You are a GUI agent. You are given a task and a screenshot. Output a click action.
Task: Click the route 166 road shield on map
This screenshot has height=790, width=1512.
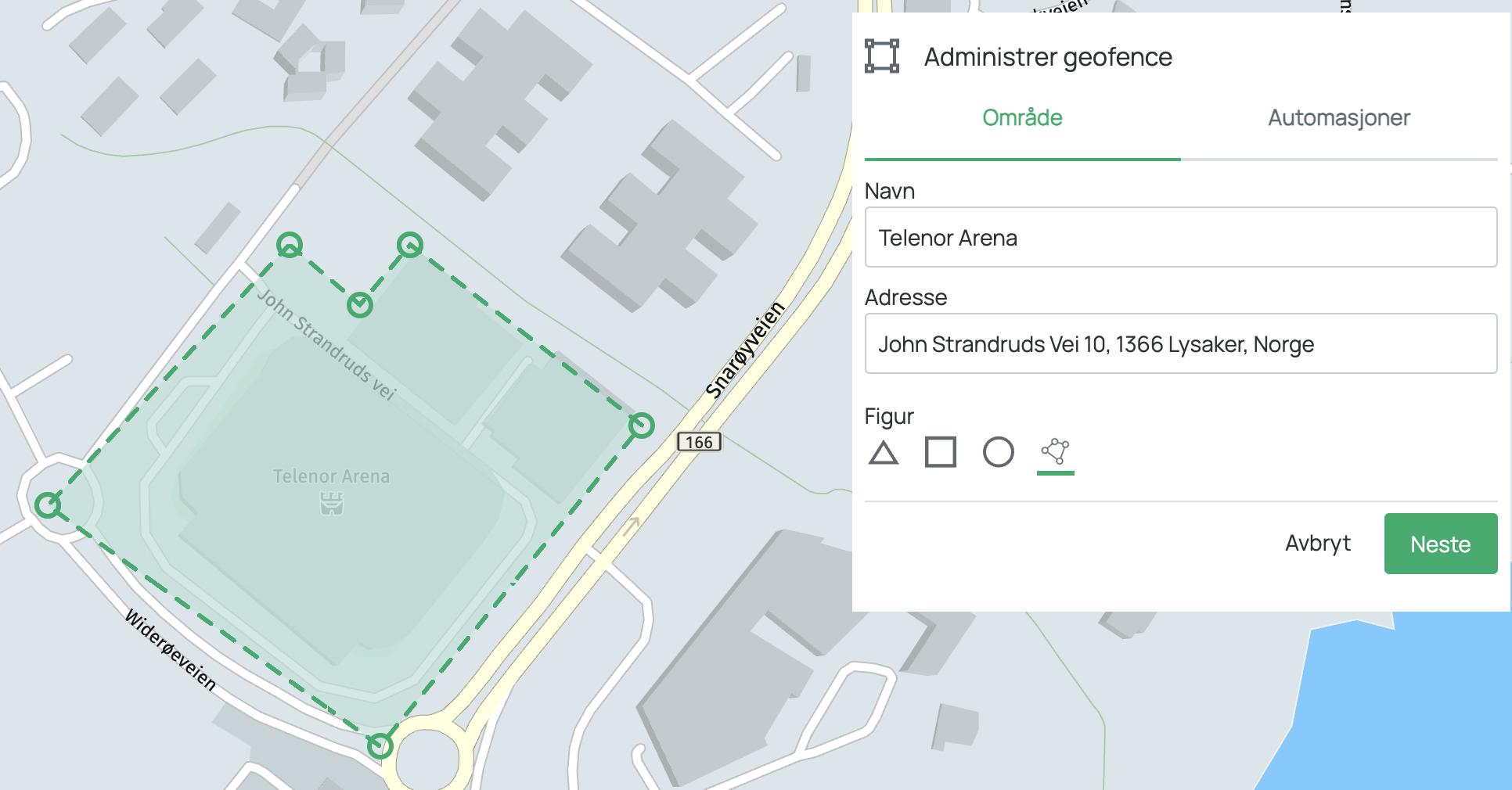(699, 442)
